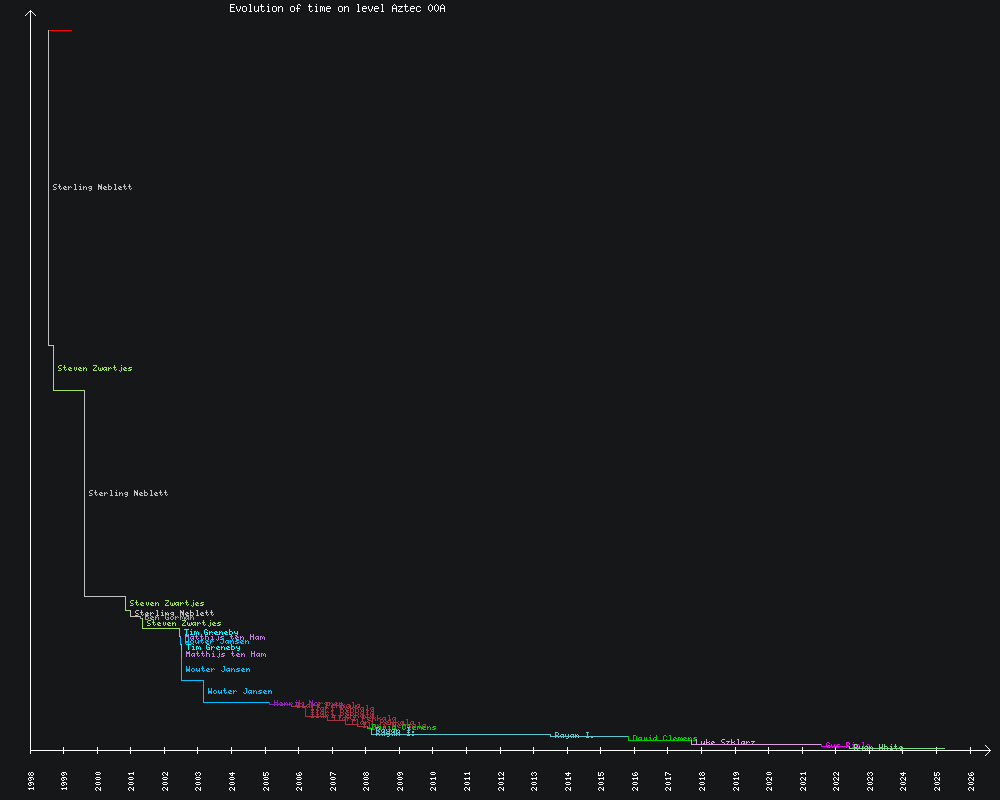
Task: Click the Luke Szklarz record label
Action: 724,742
